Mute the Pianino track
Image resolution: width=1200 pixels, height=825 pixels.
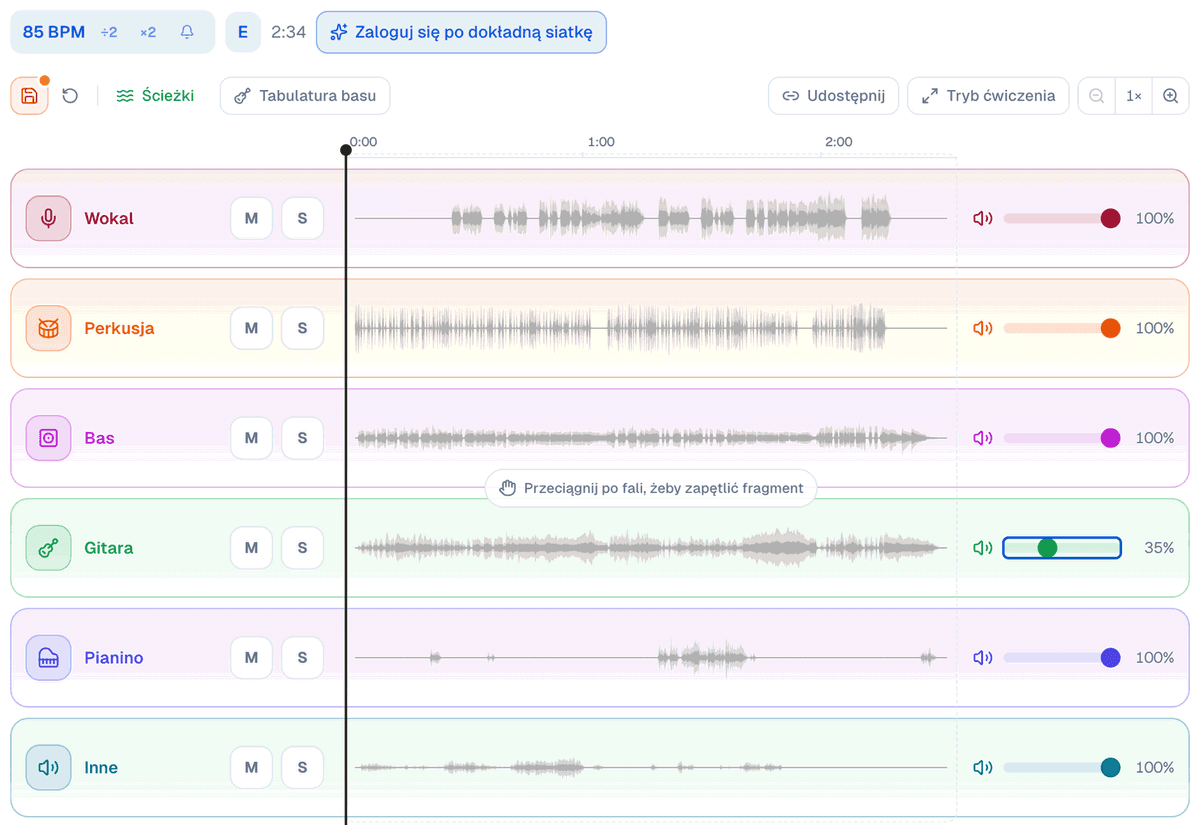point(251,658)
